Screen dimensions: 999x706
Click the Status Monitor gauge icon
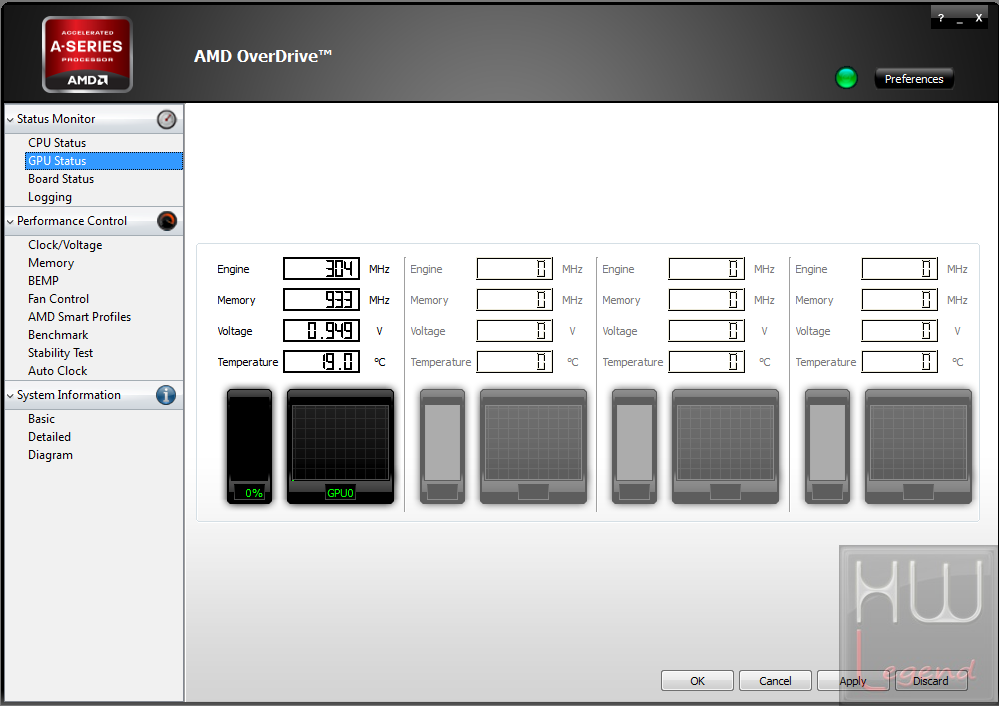click(166, 119)
